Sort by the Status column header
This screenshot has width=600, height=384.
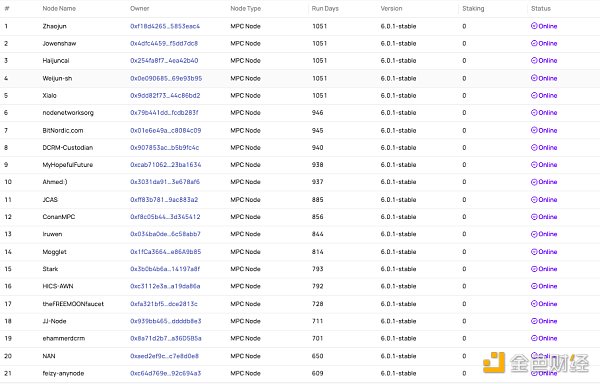pyautogui.click(x=541, y=8)
